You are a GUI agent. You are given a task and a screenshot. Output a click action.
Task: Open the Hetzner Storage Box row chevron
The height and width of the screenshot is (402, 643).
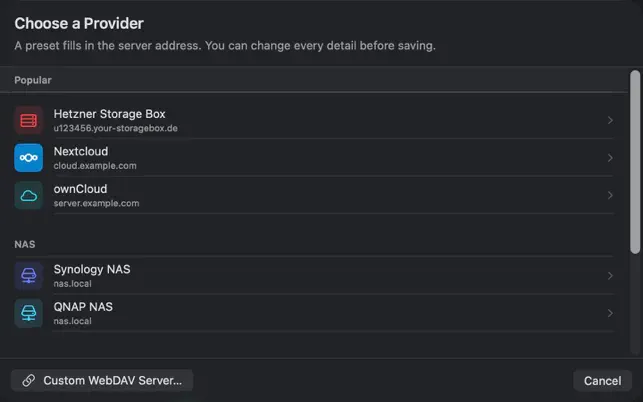(610, 120)
